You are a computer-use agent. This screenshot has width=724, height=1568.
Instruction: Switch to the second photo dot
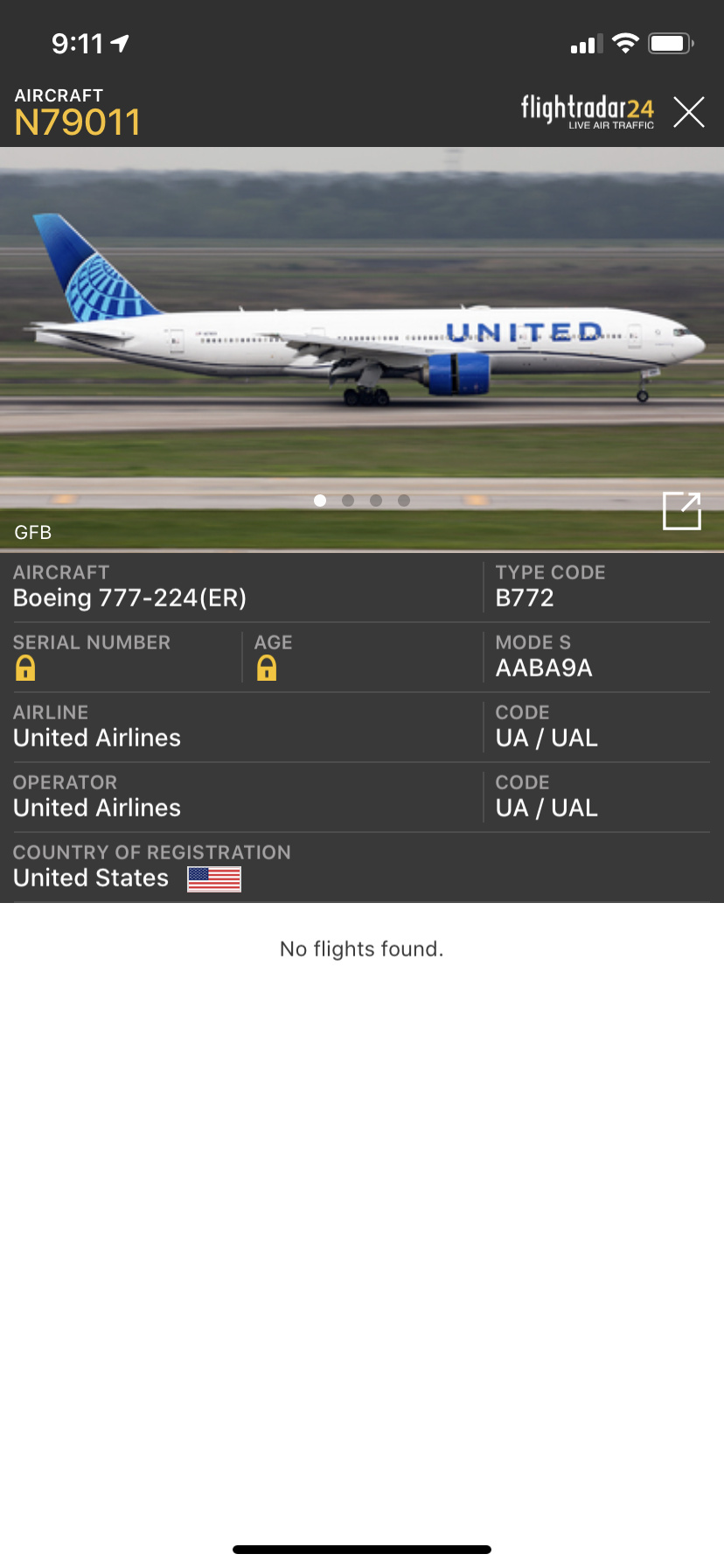click(x=348, y=500)
